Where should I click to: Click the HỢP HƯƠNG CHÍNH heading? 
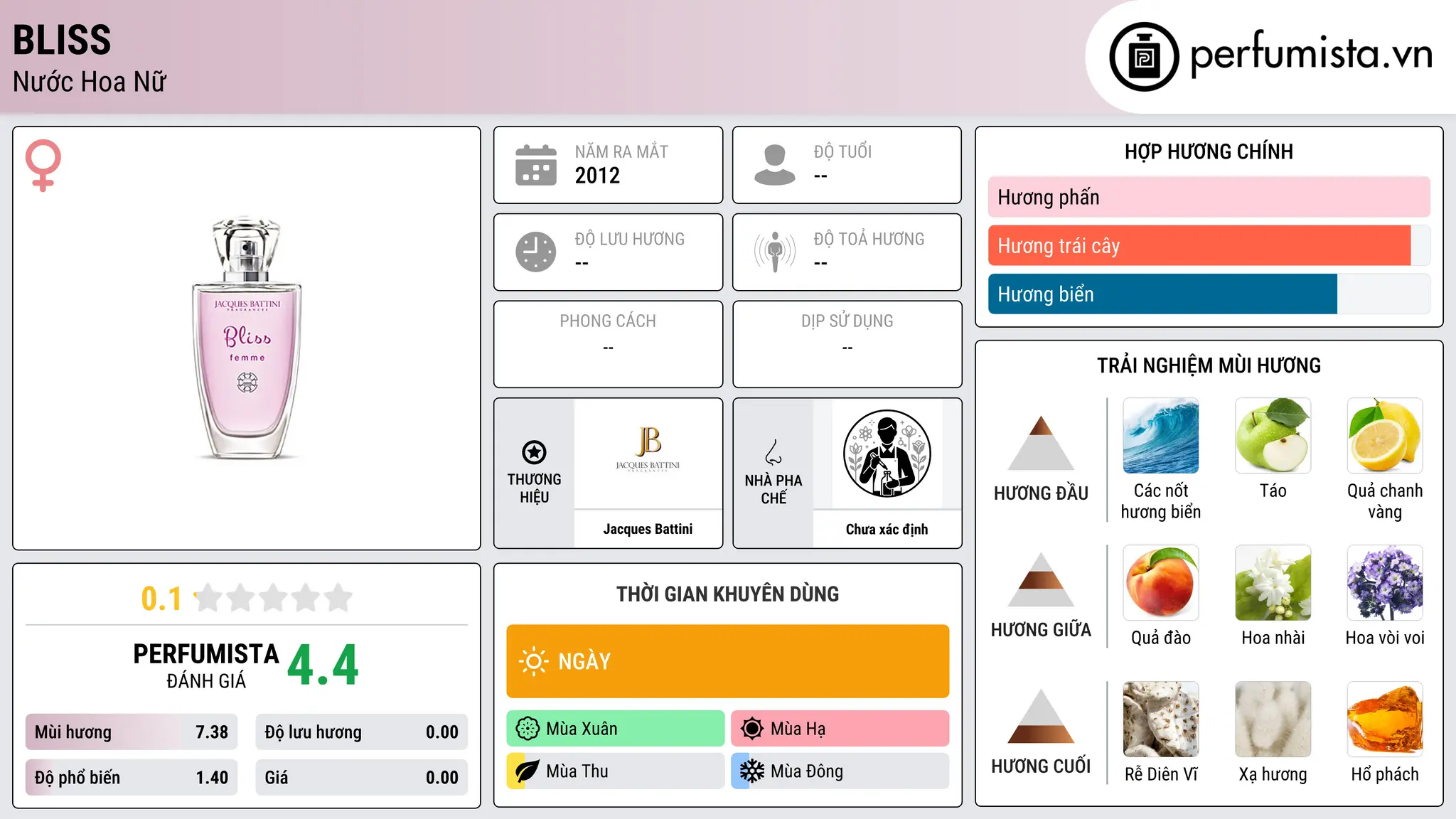[x=1209, y=151]
